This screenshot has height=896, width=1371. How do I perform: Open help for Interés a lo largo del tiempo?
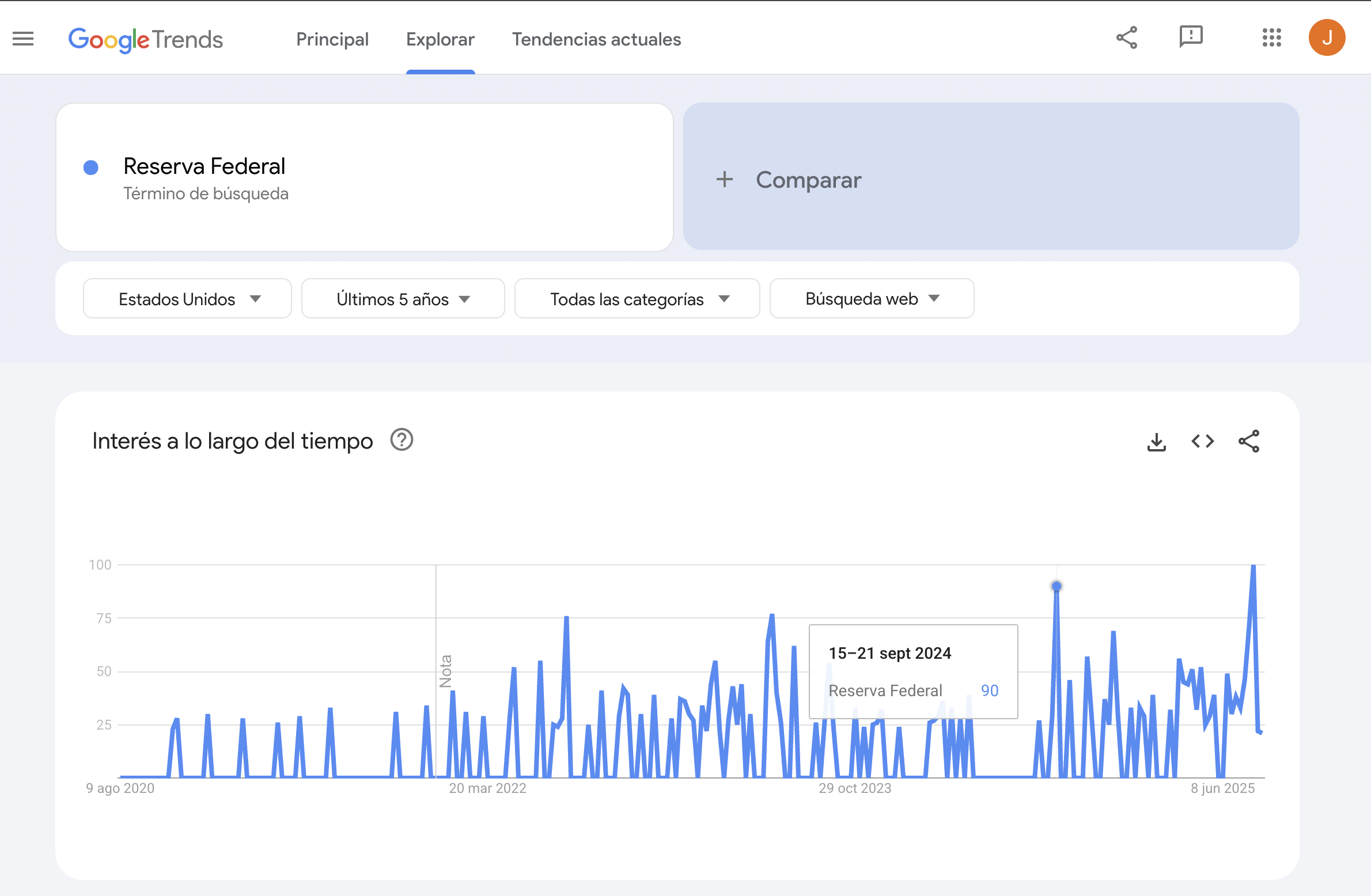click(402, 440)
